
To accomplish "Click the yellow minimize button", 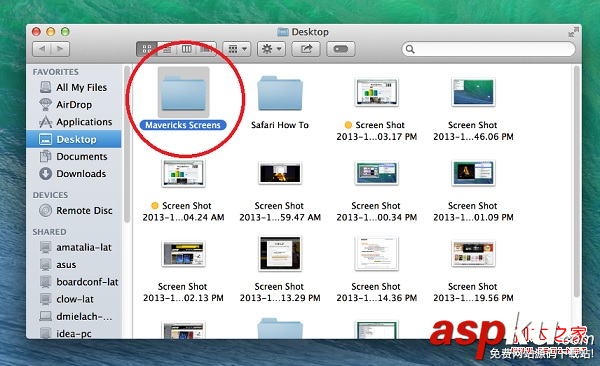I will click(x=51, y=32).
